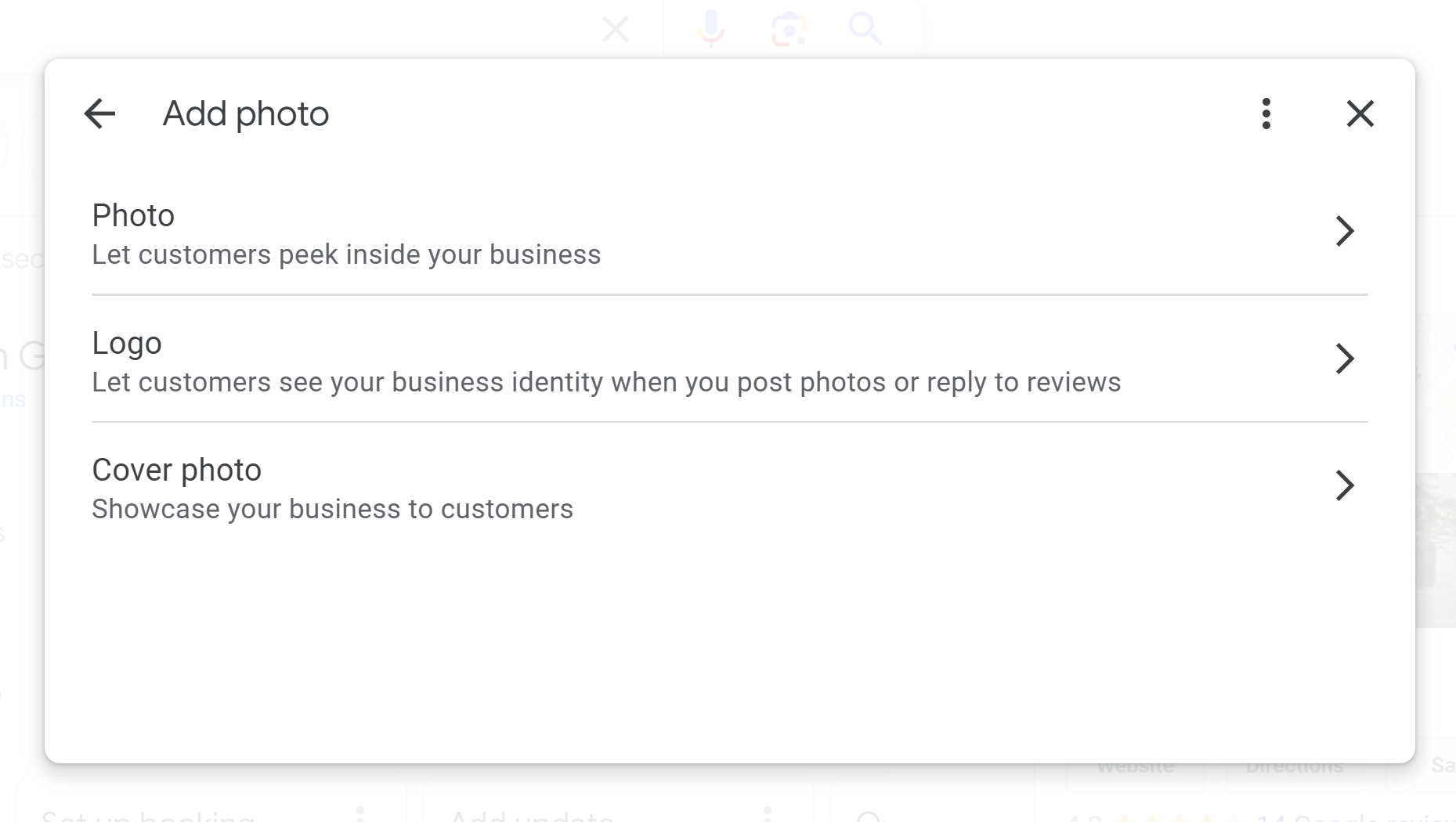Click the background photo thumbnail at right edge
Screen dimensions: 1456x822
[x=1436, y=548]
